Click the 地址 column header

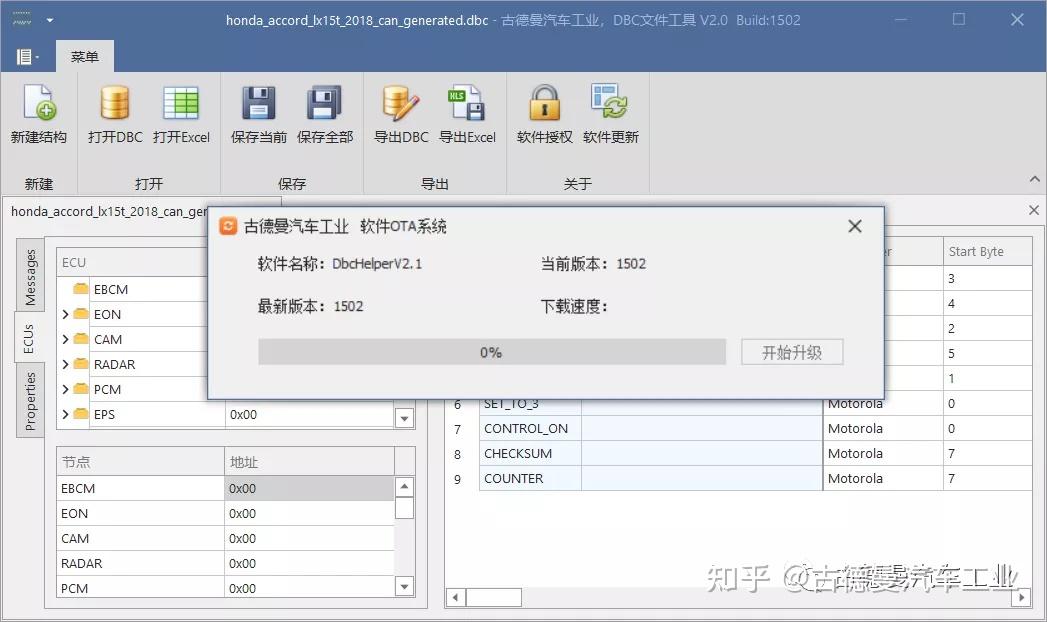pyautogui.click(x=309, y=462)
